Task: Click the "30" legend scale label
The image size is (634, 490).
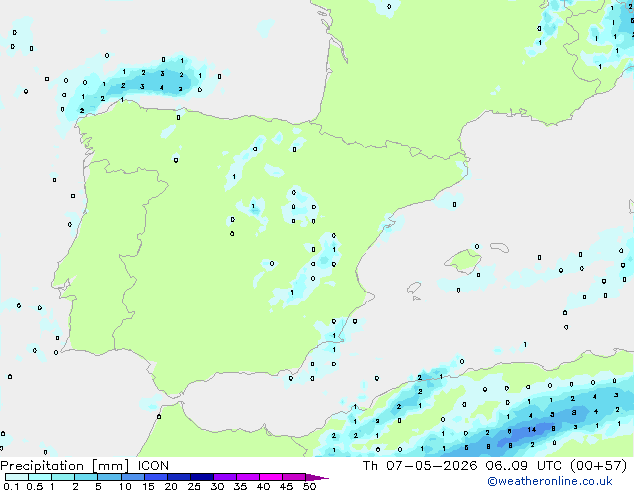Action: 217,486
